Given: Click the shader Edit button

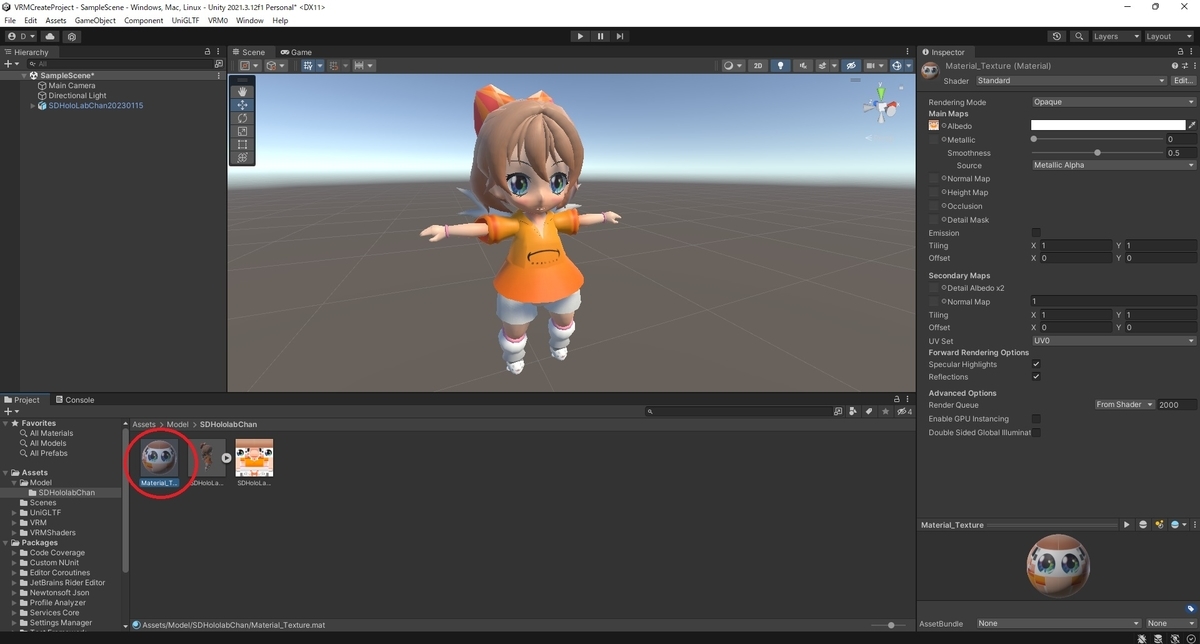Looking at the screenshot, I should (1184, 81).
